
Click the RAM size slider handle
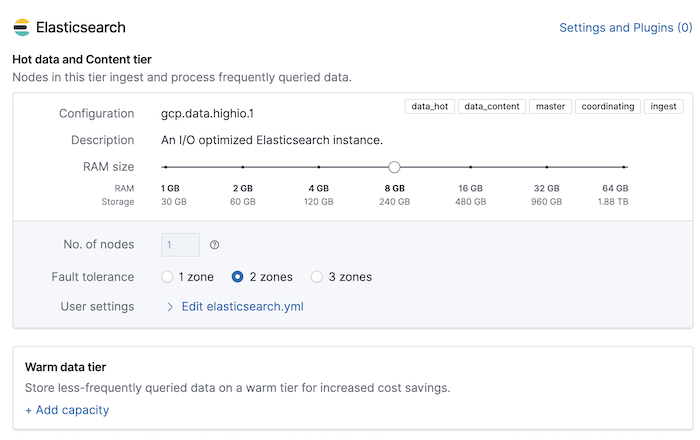[394, 167]
